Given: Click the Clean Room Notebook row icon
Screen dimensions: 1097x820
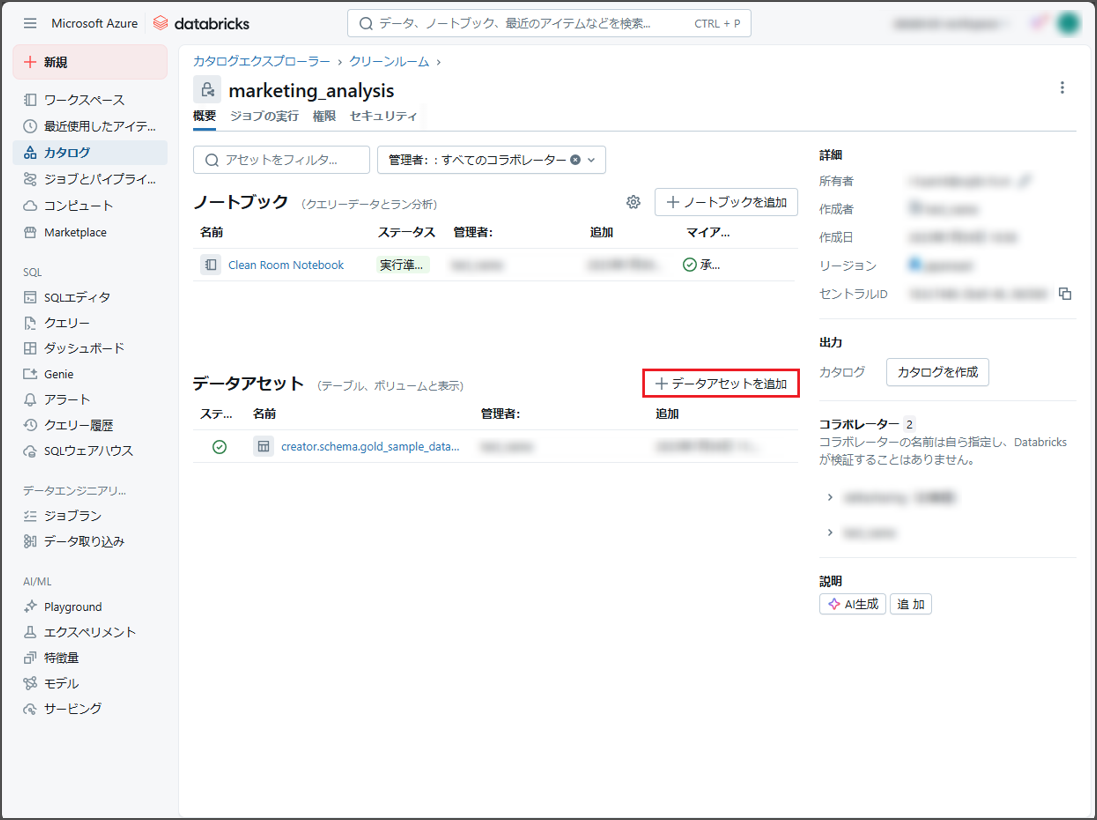Looking at the screenshot, I should pos(211,264).
